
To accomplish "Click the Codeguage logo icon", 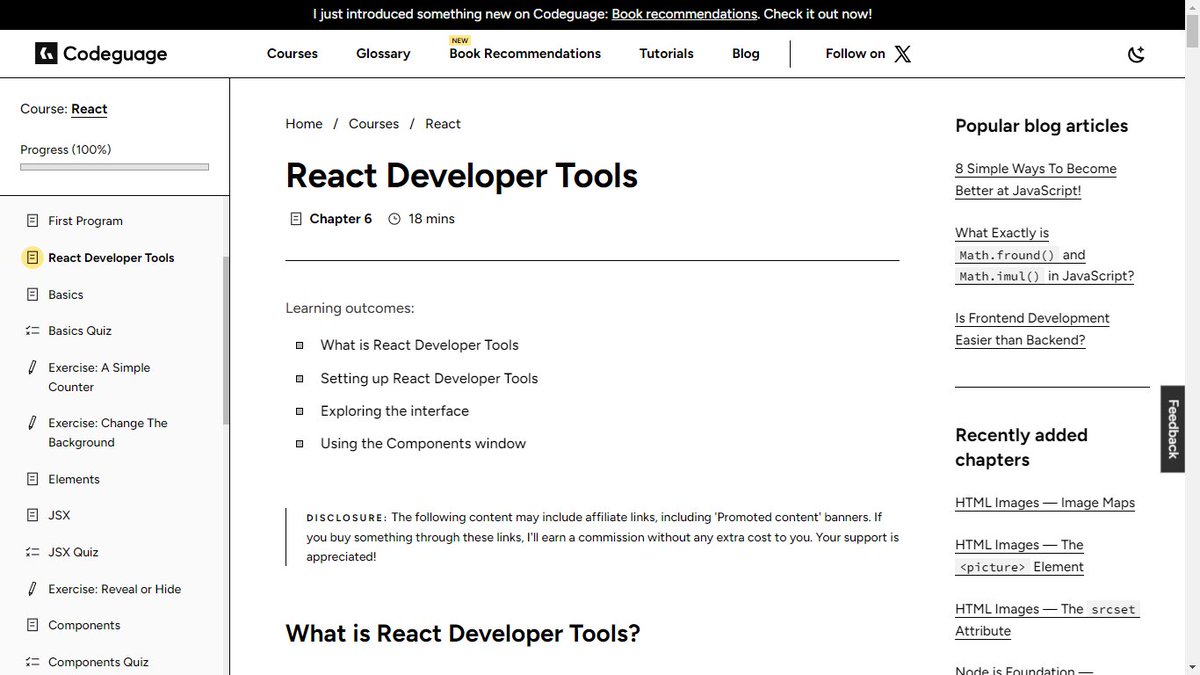I will click(46, 53).
